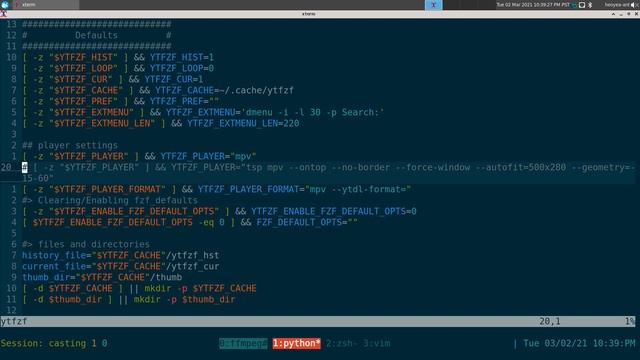Click the vim scroll percentage indicator
The height and width of the screenshot is (360, 640).
coord(630,322)
